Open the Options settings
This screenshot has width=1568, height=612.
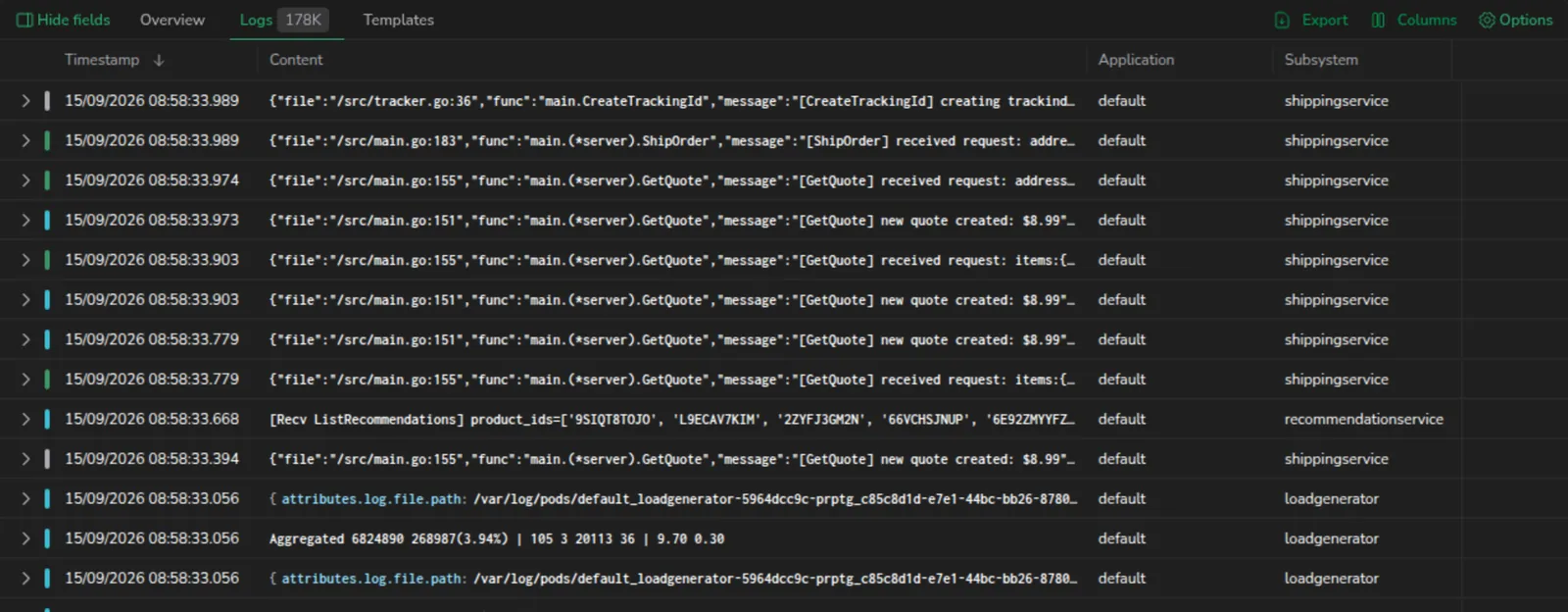tap(1516, 20)
